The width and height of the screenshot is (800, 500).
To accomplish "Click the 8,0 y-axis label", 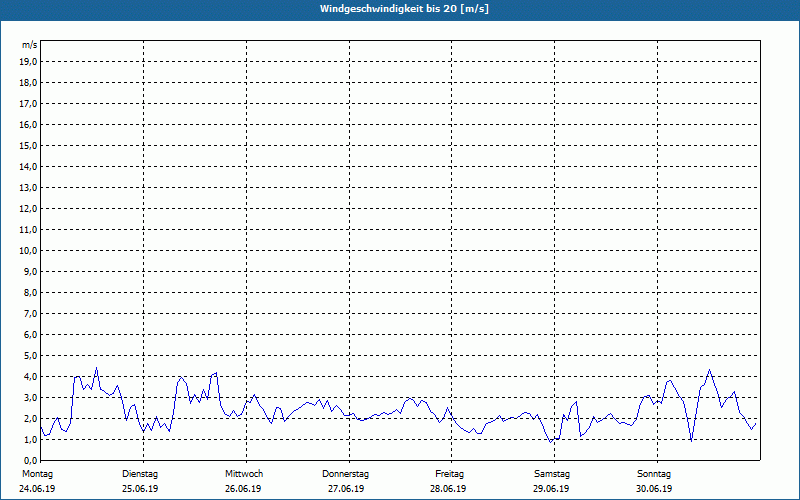I will pyautogui.click(x=30, y=292).
